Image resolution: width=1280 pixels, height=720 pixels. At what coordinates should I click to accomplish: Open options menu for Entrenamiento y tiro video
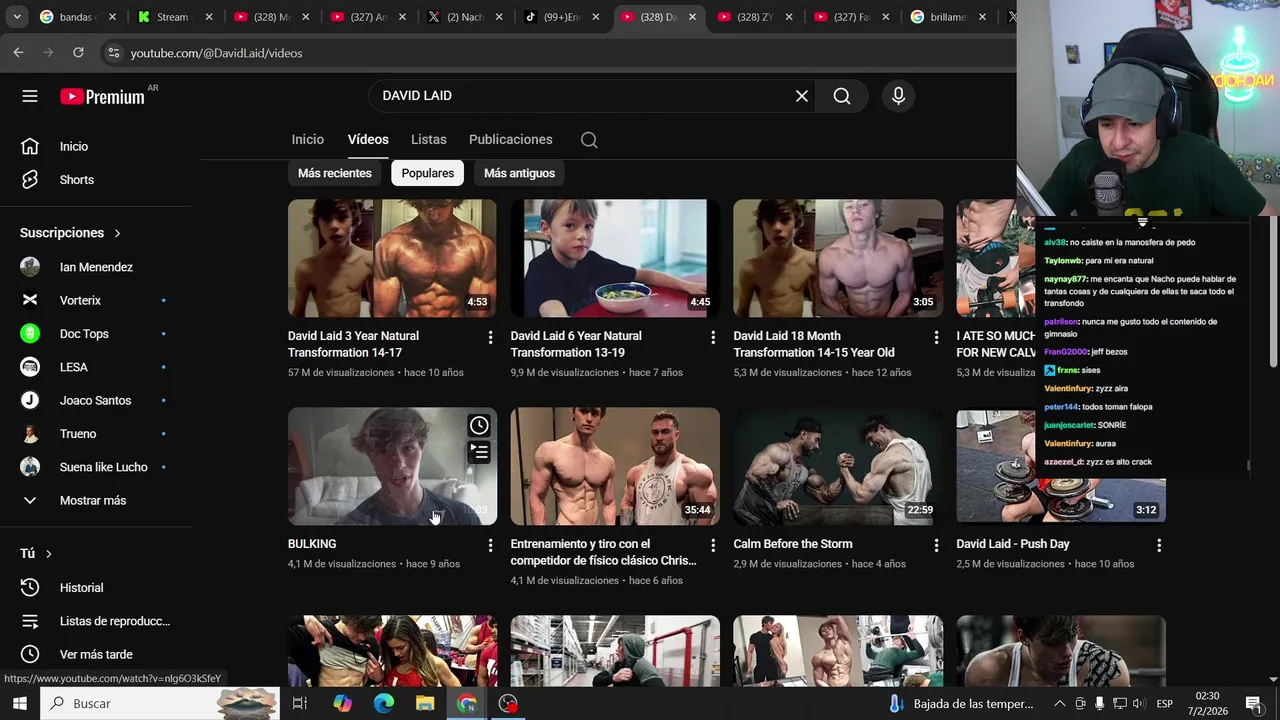pos(713,545)
